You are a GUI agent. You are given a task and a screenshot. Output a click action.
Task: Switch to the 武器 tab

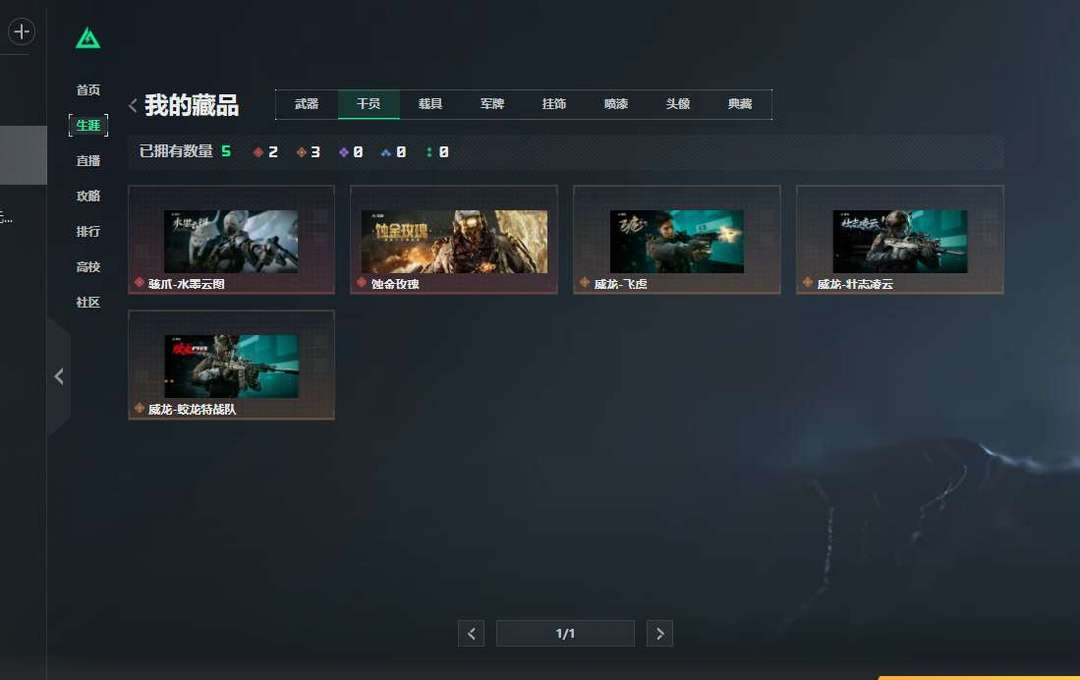point(307,104)
